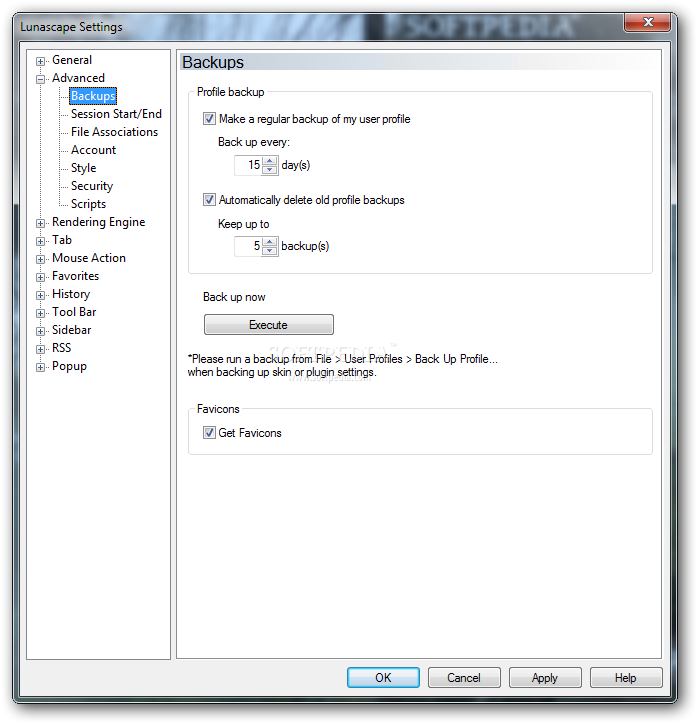Apply the current settings
The image size is (698, 724).
pyautogui.click(x=545, y=677)
